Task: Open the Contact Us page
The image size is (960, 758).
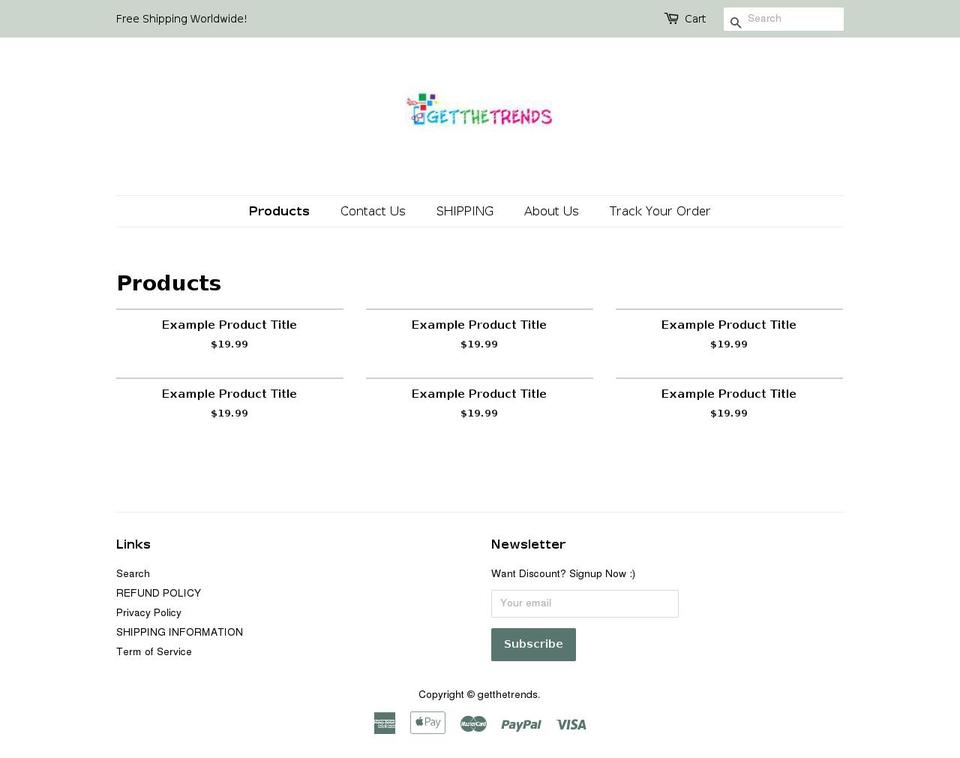Action: [x=372, y=211]
